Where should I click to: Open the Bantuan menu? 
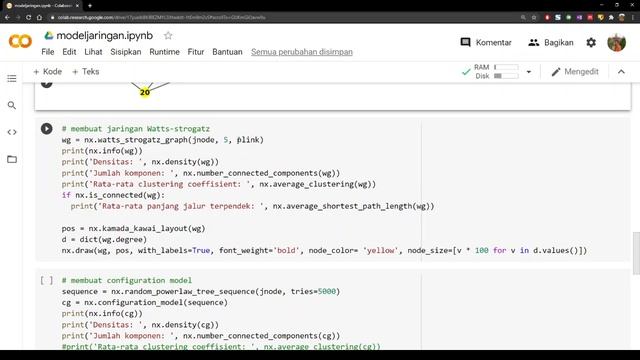coord(227,52)
